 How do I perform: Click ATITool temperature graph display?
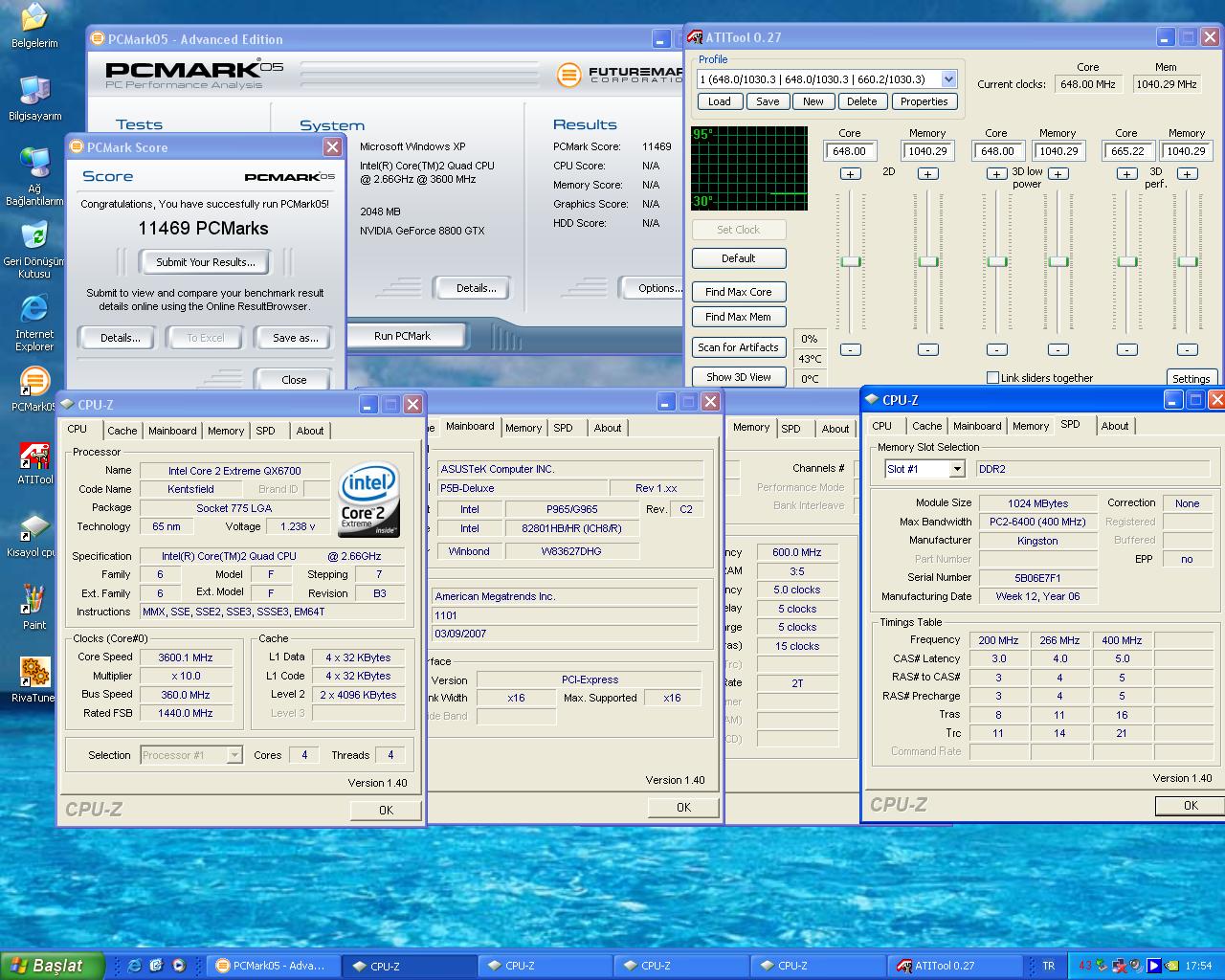click(x=749, y=167)
